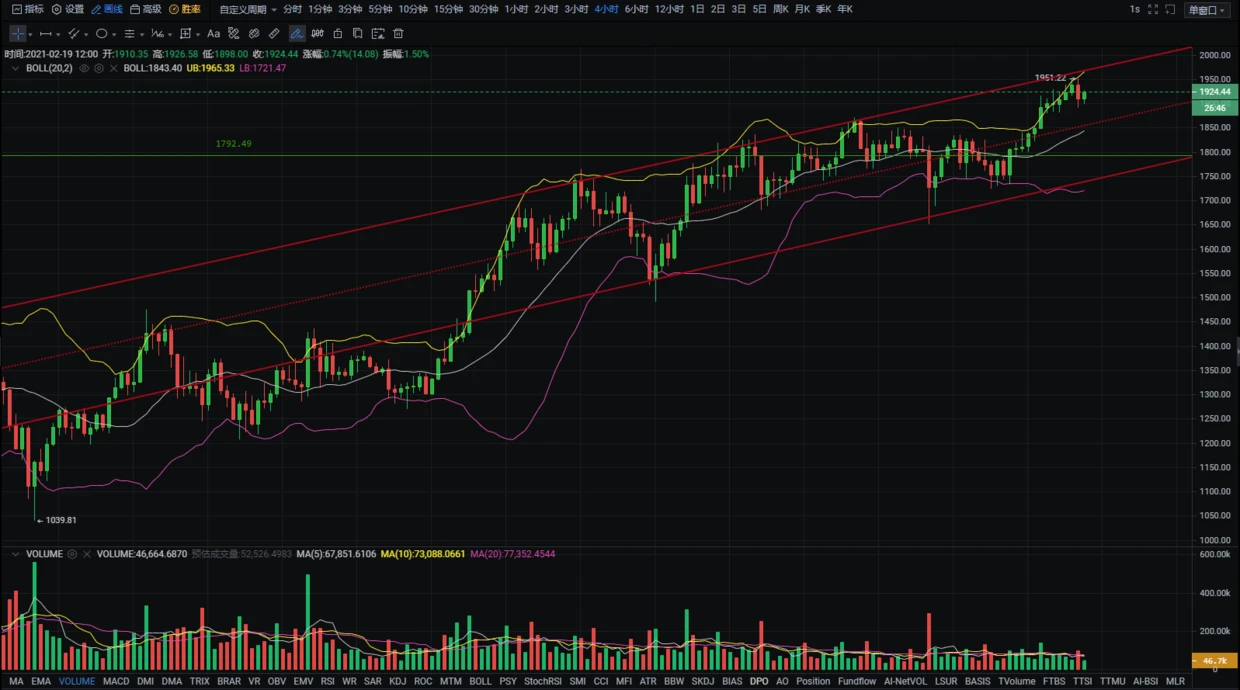
Task: Select the ellipse shape tool
Action: [101, 34]
